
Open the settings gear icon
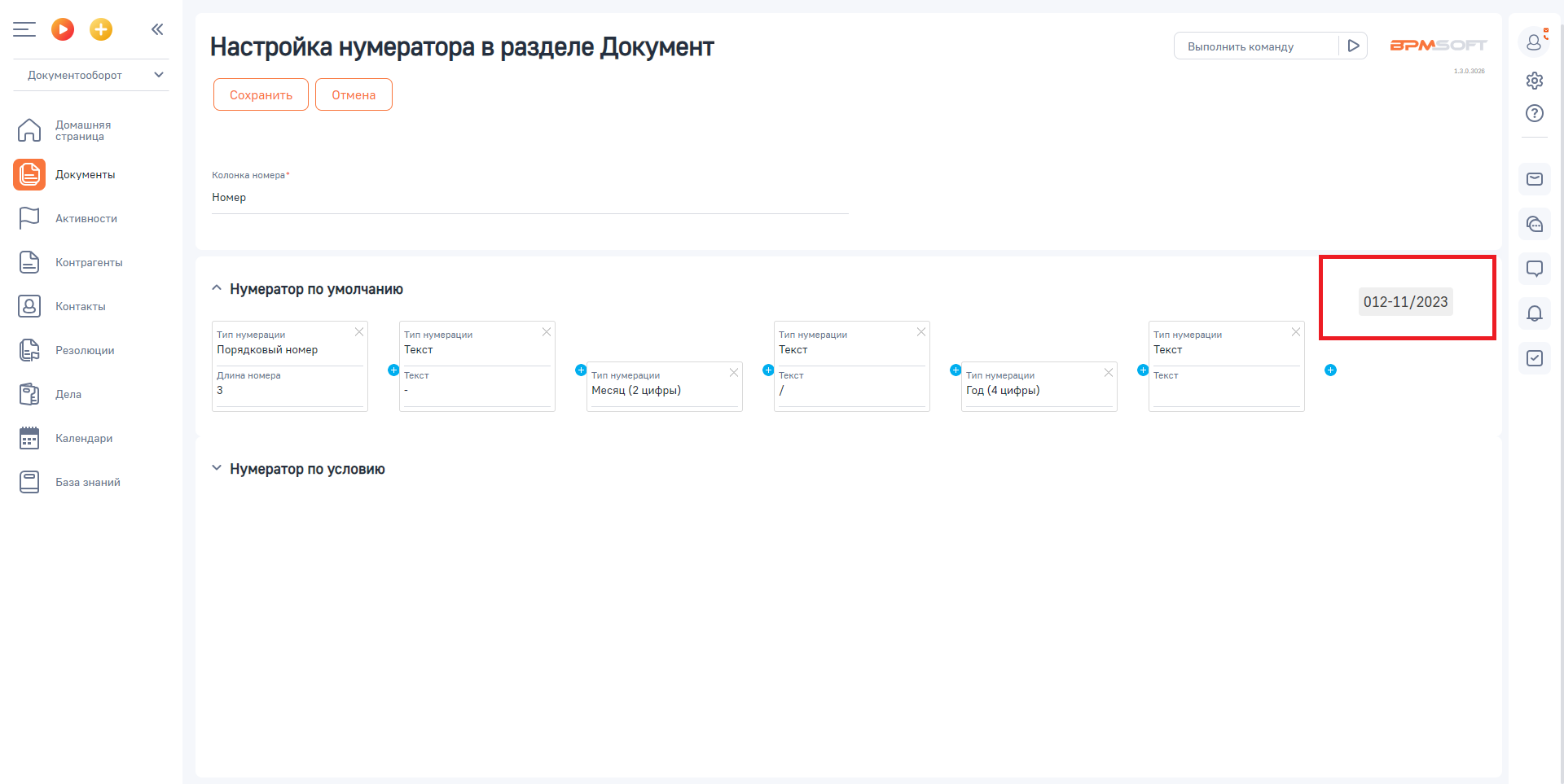[1535, 81]
